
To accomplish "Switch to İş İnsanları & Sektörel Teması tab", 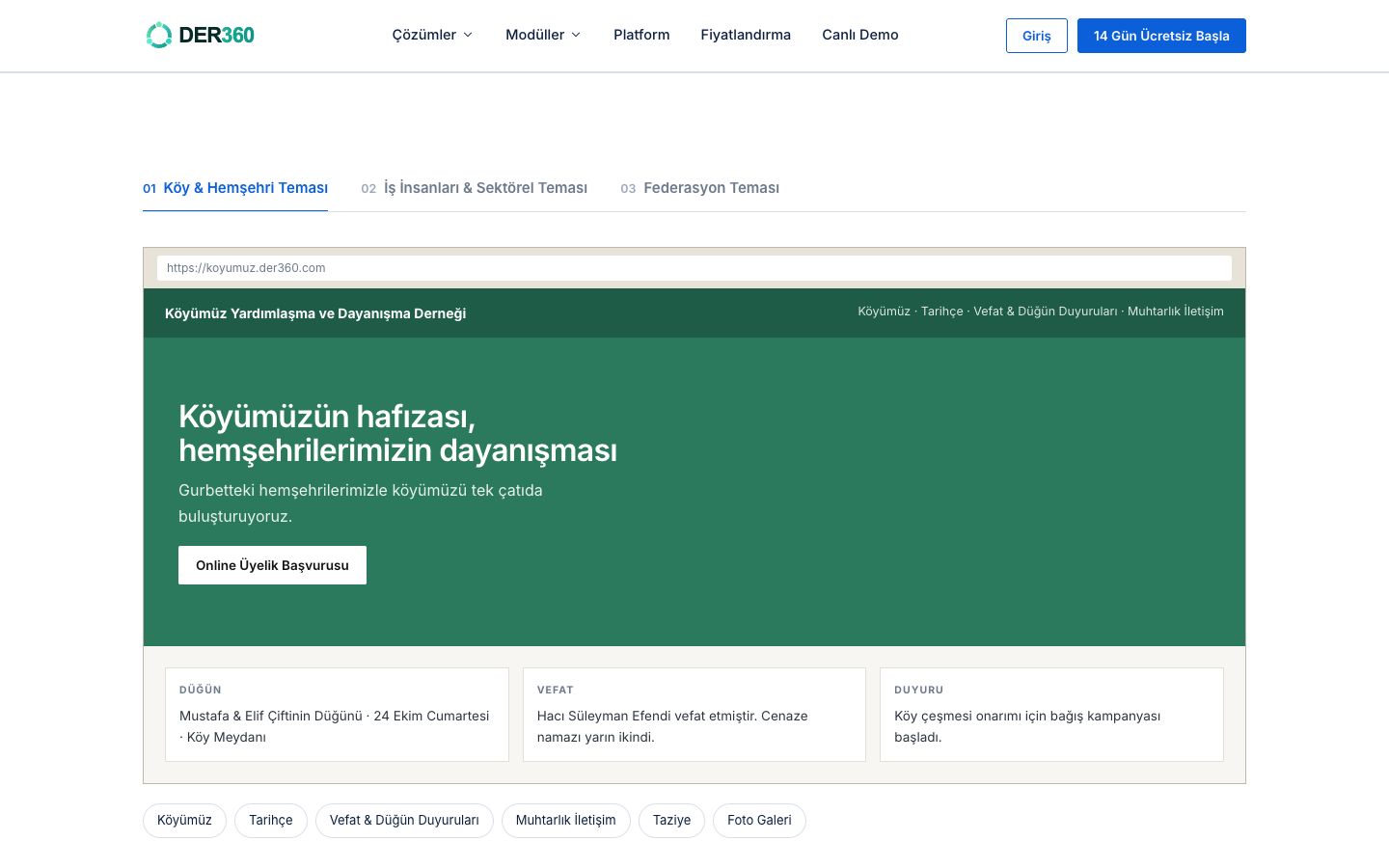I will pyautogui.click(x=474, y=188).
